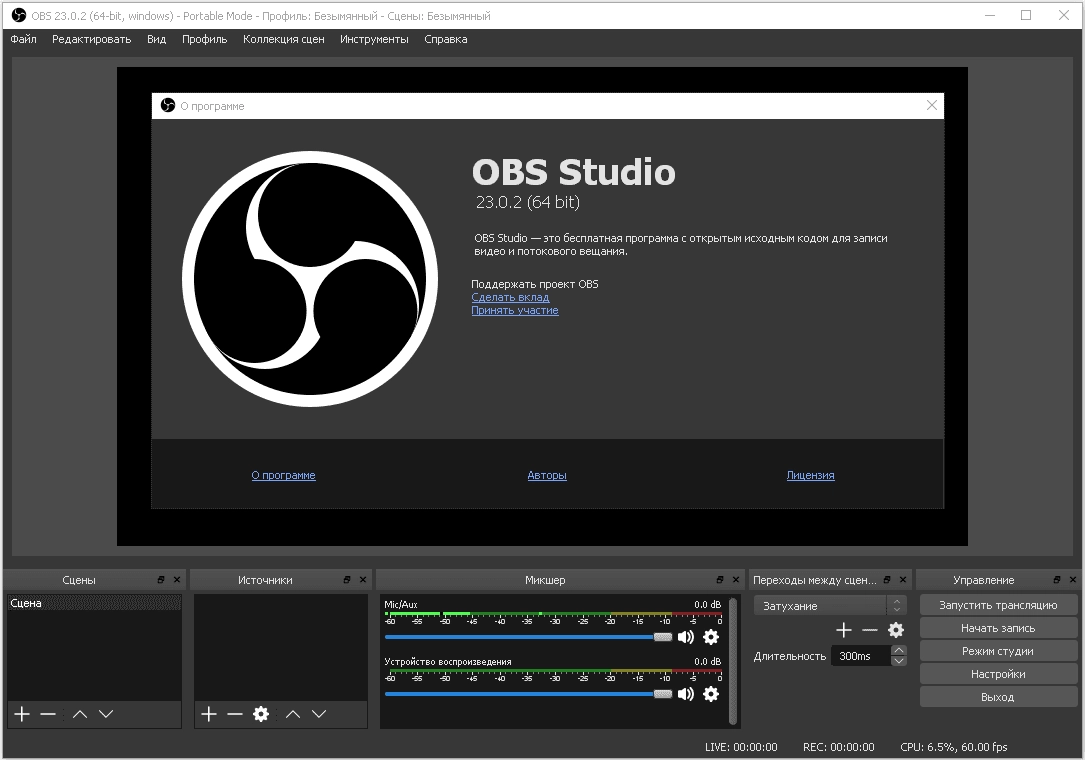Open the Вид menu

(156, 39)
